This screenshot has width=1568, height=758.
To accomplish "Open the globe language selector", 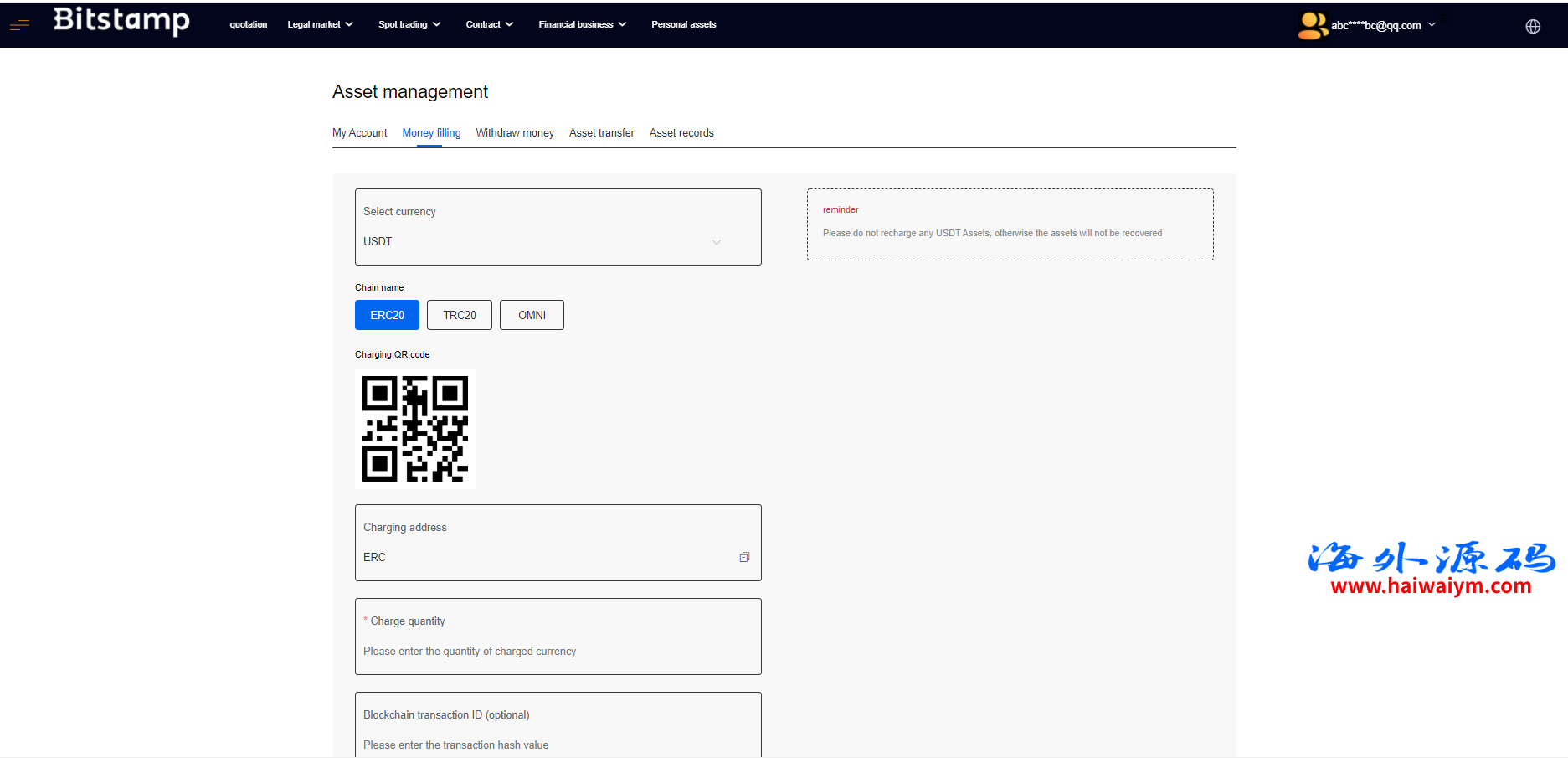I will point(1532,26).
